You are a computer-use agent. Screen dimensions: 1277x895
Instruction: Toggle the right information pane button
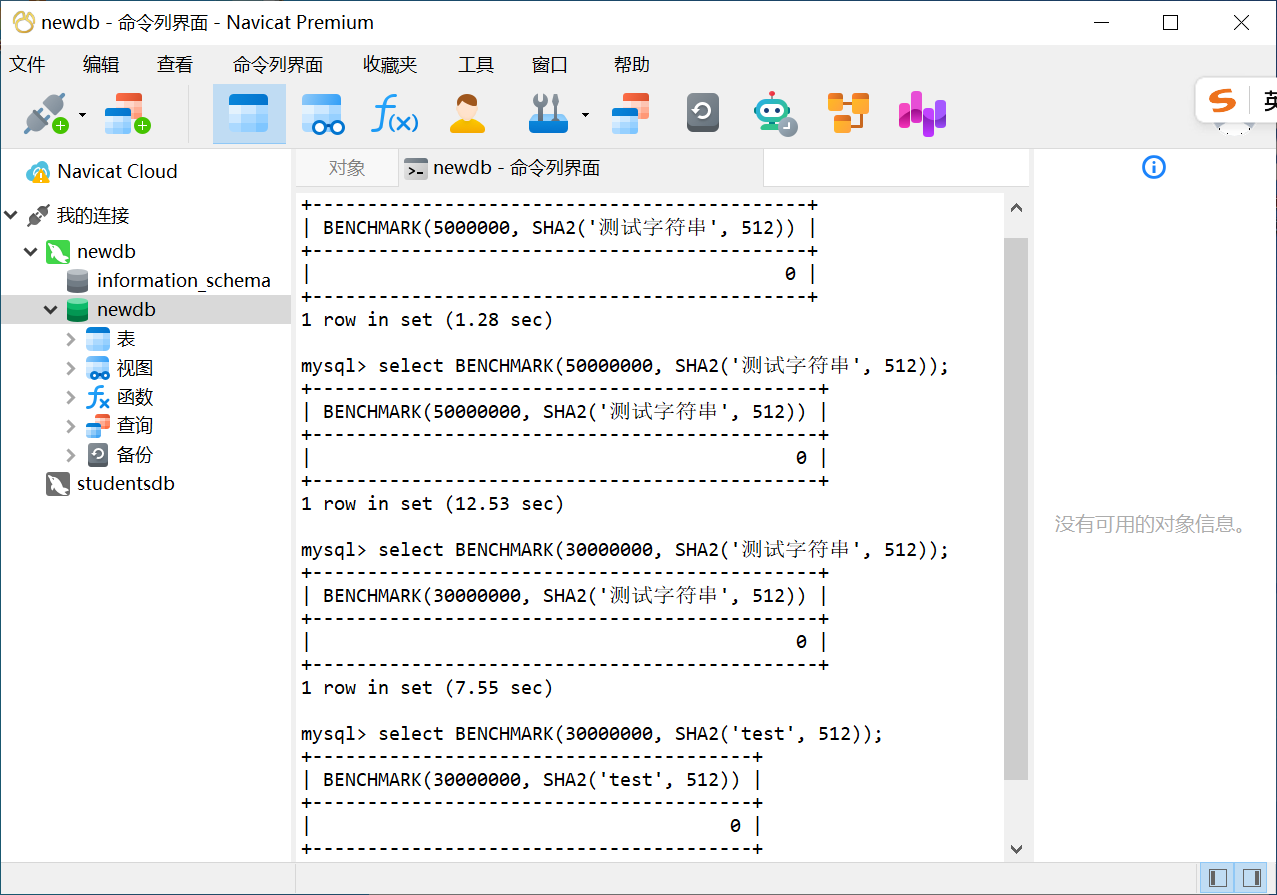(1251, 878)
